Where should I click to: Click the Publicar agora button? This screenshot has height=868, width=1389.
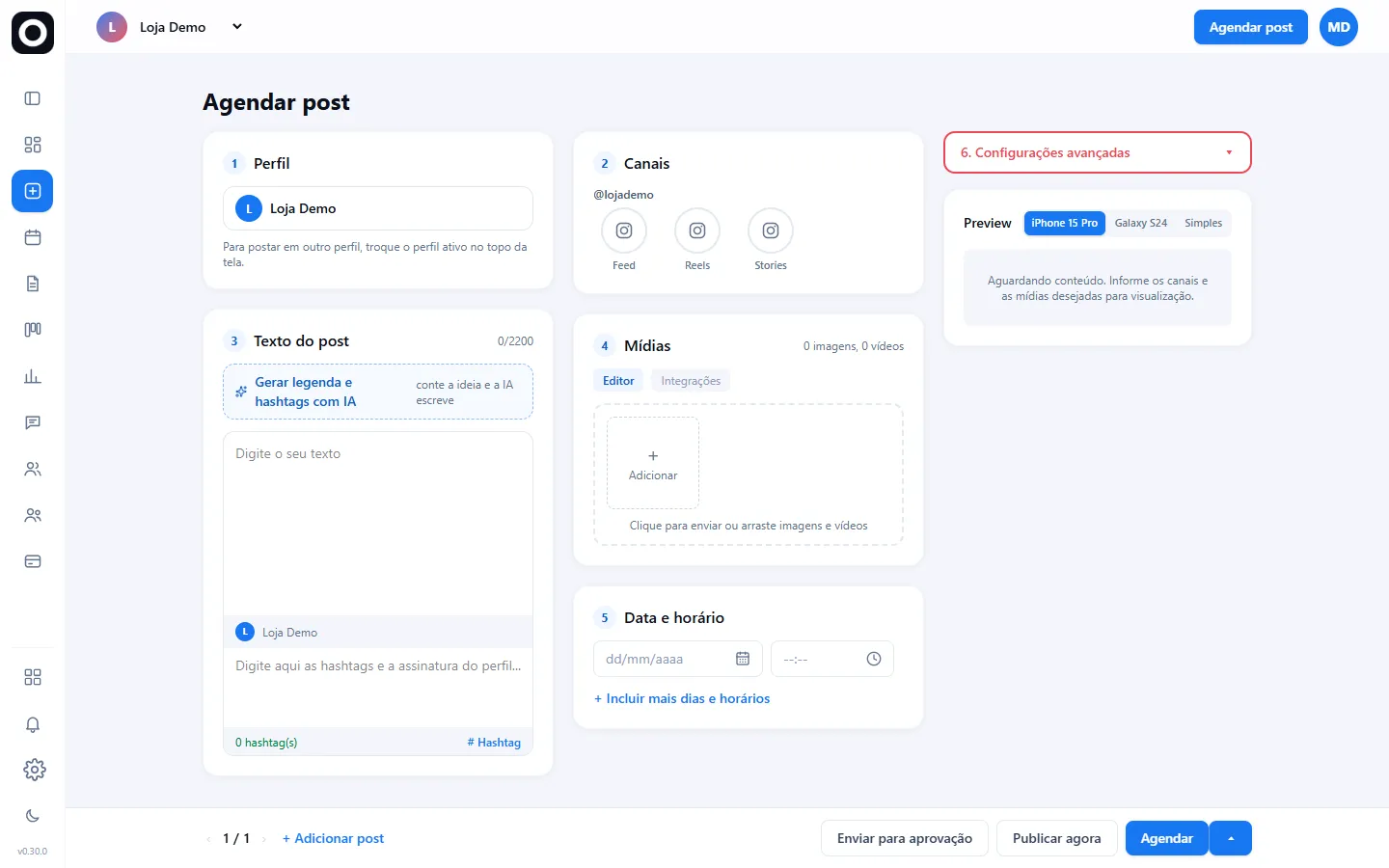(x=1057, y=838)
